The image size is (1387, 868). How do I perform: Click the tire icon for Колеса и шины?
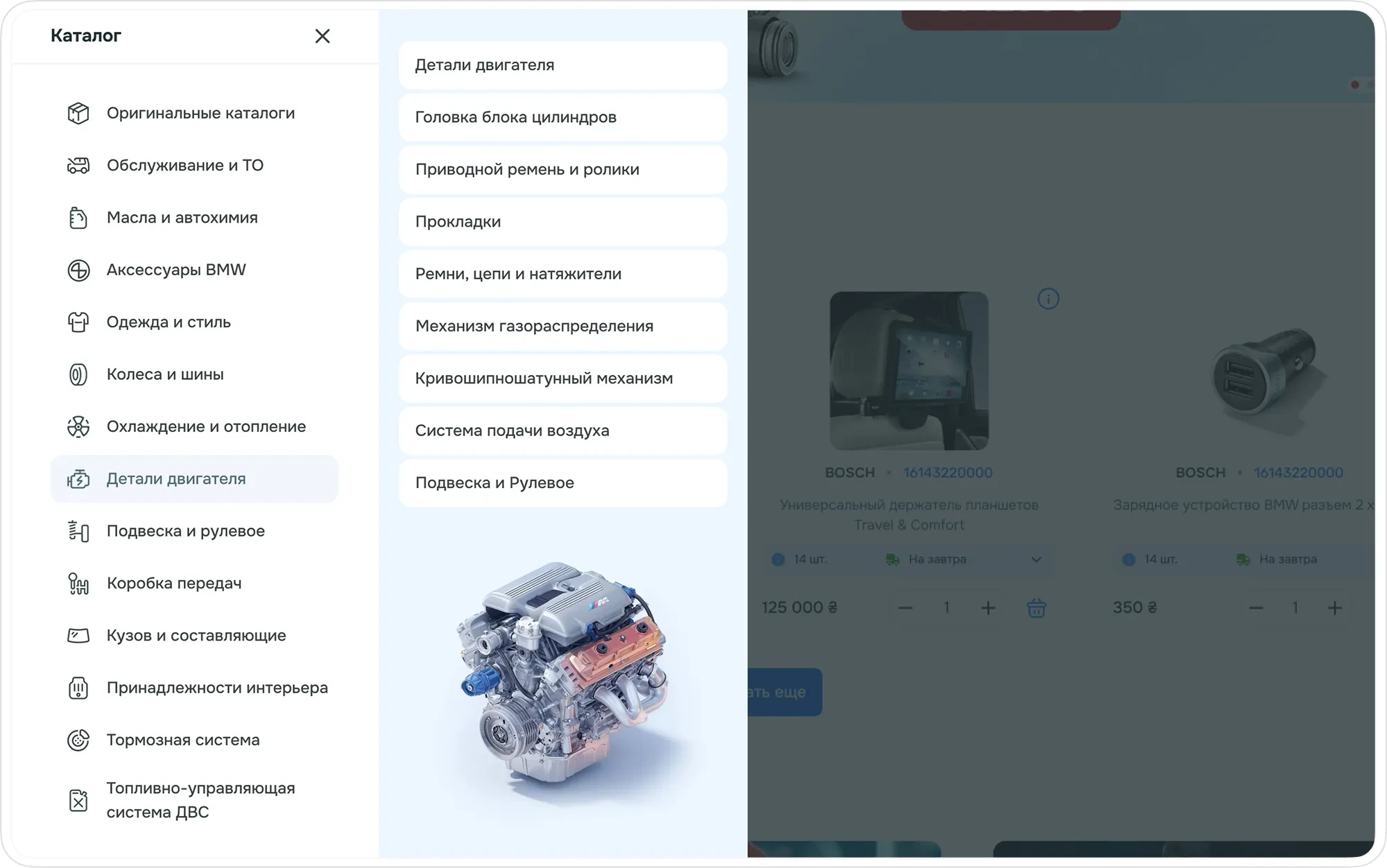78,375
